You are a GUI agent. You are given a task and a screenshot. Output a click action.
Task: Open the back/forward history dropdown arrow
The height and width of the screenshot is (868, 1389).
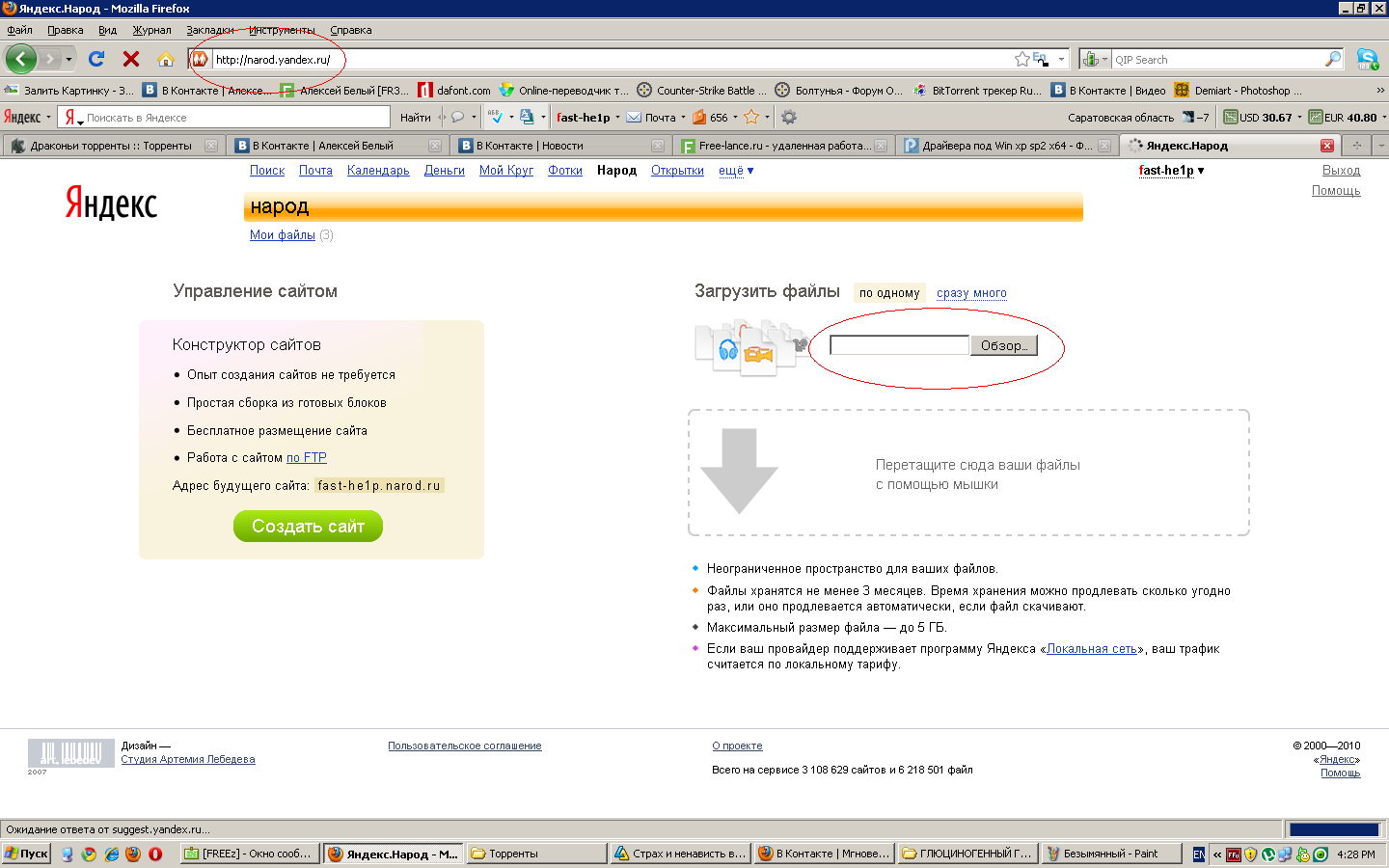click(x=68, y=59)
